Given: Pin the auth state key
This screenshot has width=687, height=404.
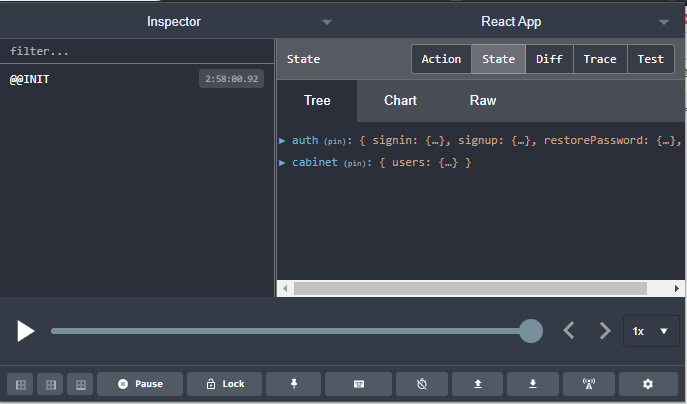Looking at the screenshot, I should click(334, 142).
